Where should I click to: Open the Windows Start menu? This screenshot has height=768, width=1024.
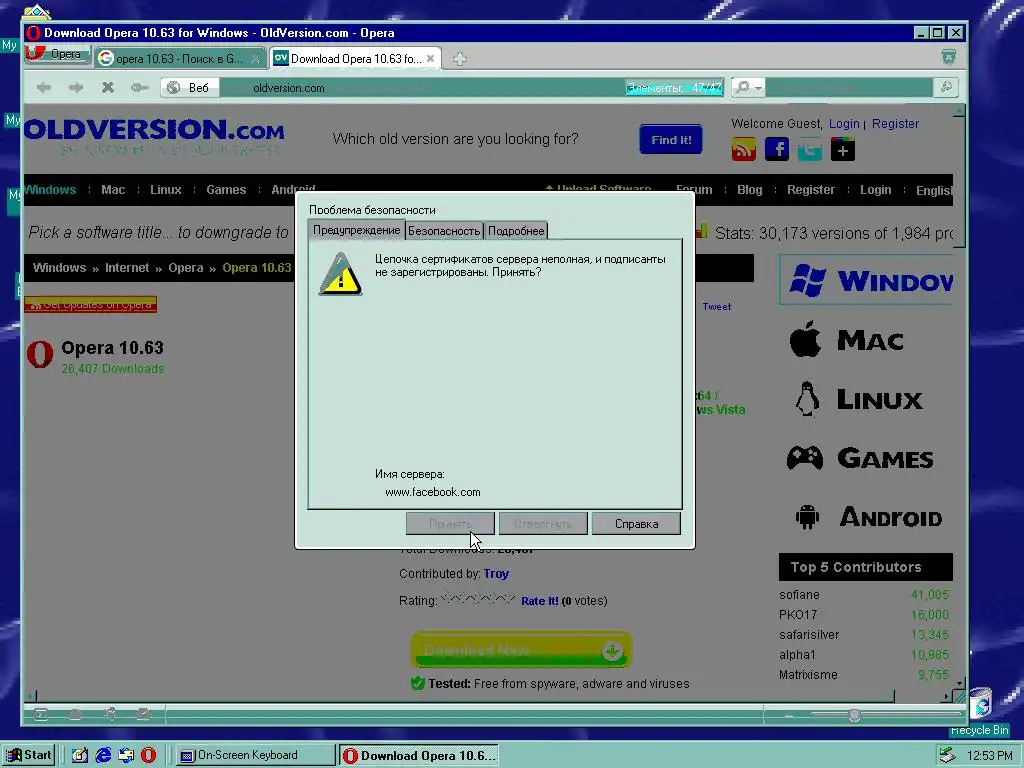[x=29, y=756]
